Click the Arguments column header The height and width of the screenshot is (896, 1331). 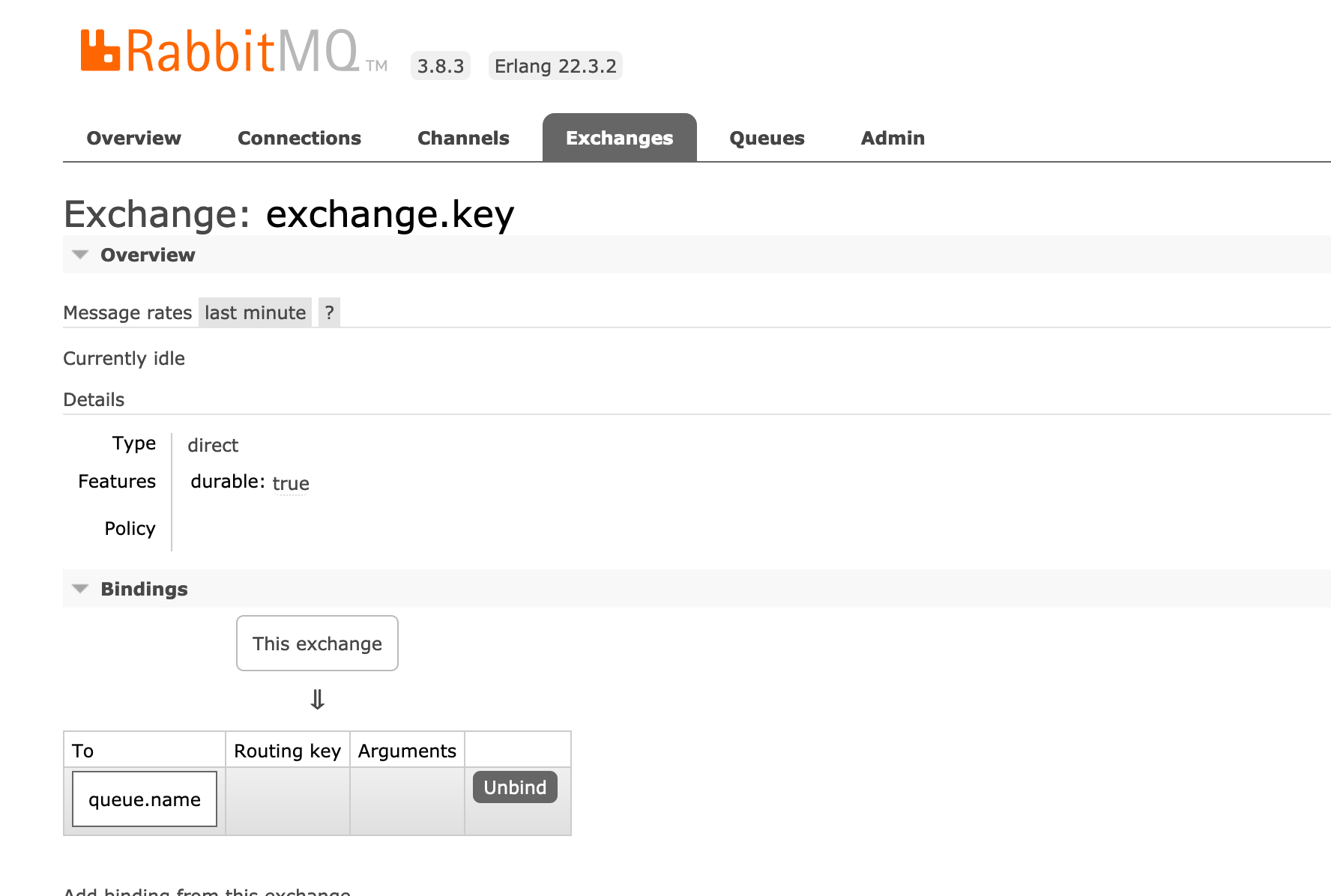[406, 750]
